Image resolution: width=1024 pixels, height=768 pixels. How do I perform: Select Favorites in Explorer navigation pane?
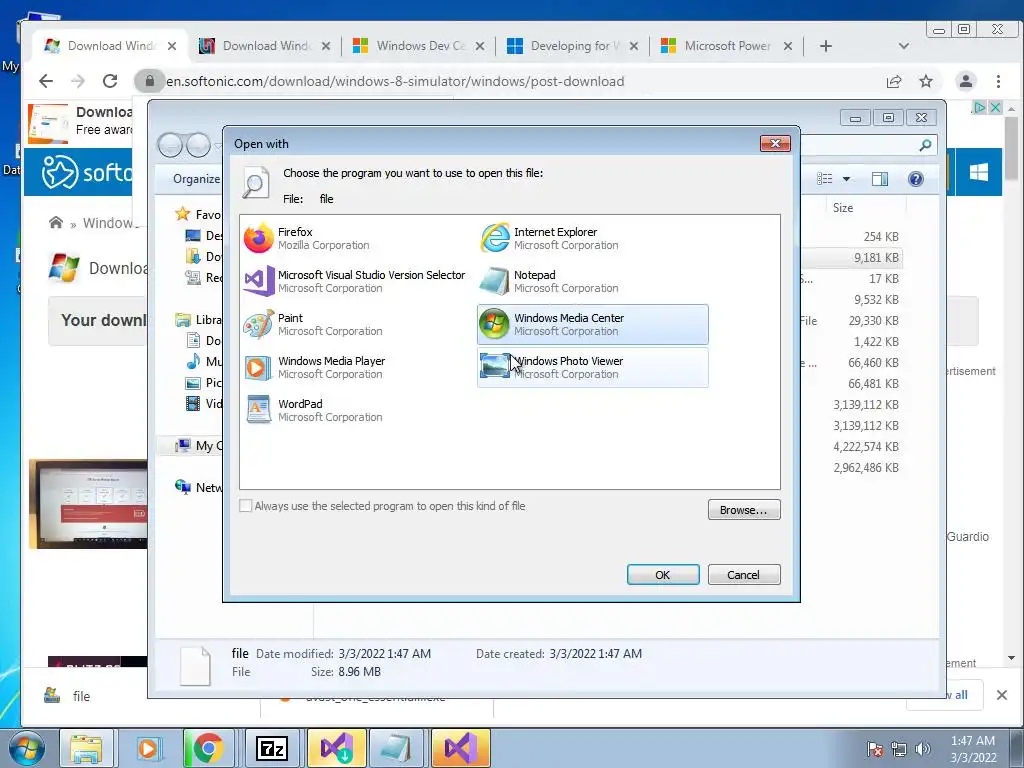pos(198,214)
